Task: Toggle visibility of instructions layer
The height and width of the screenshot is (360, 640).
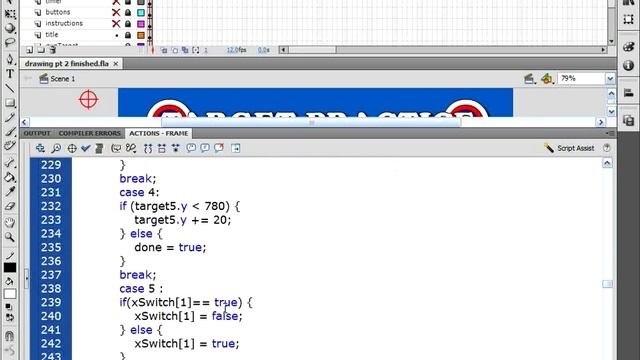Action: tap(116, 24)
